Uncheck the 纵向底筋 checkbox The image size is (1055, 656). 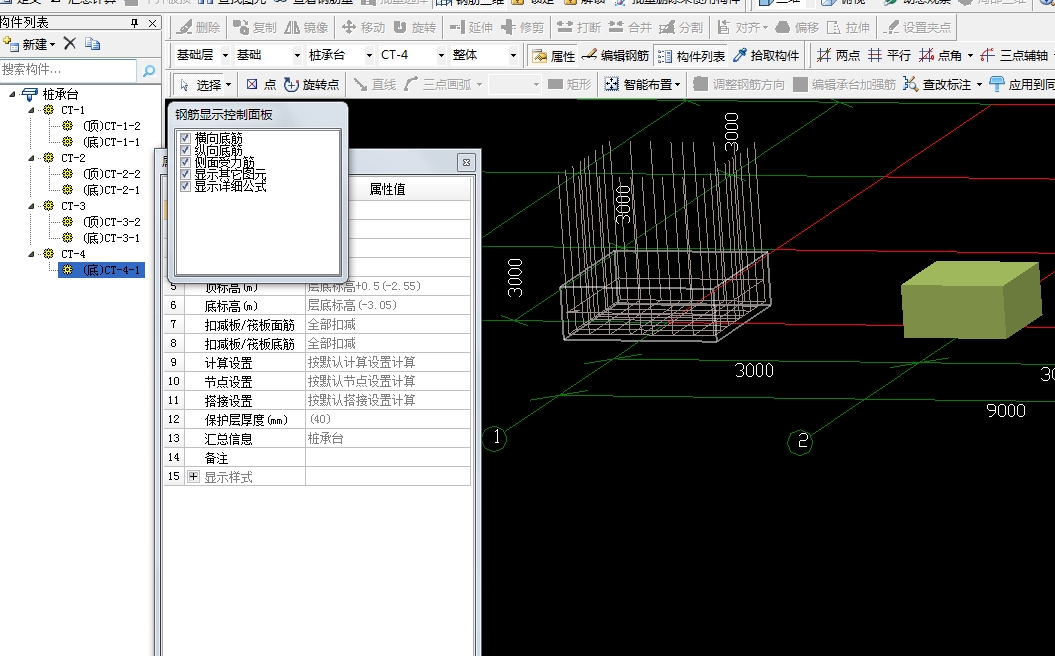click(186, 151)
